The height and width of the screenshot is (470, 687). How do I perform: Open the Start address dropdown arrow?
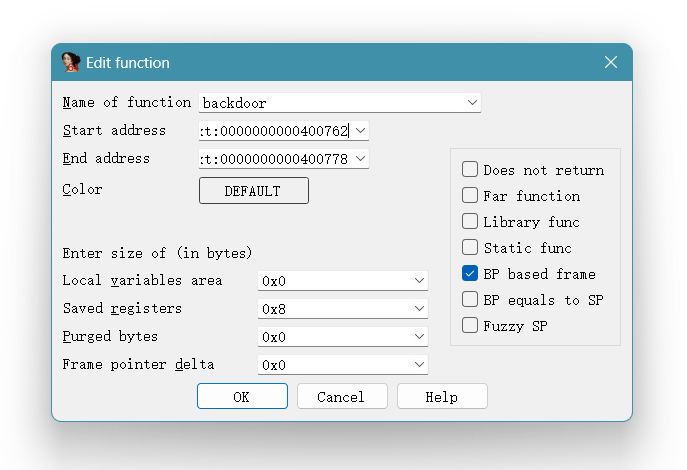[360, 131]
